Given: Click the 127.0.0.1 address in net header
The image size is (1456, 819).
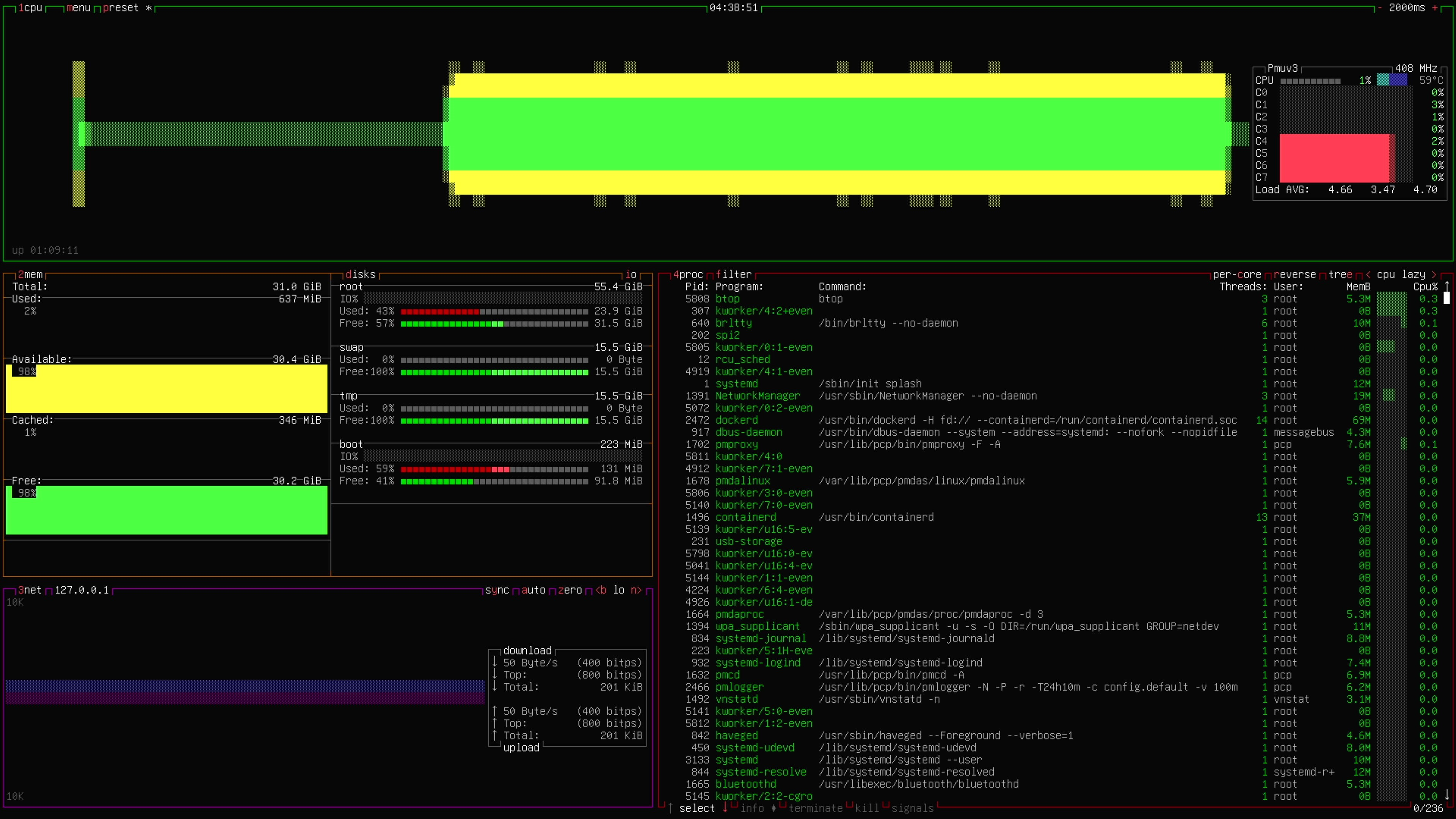Looking at the screenshot, I should click(x=82, y=590).
